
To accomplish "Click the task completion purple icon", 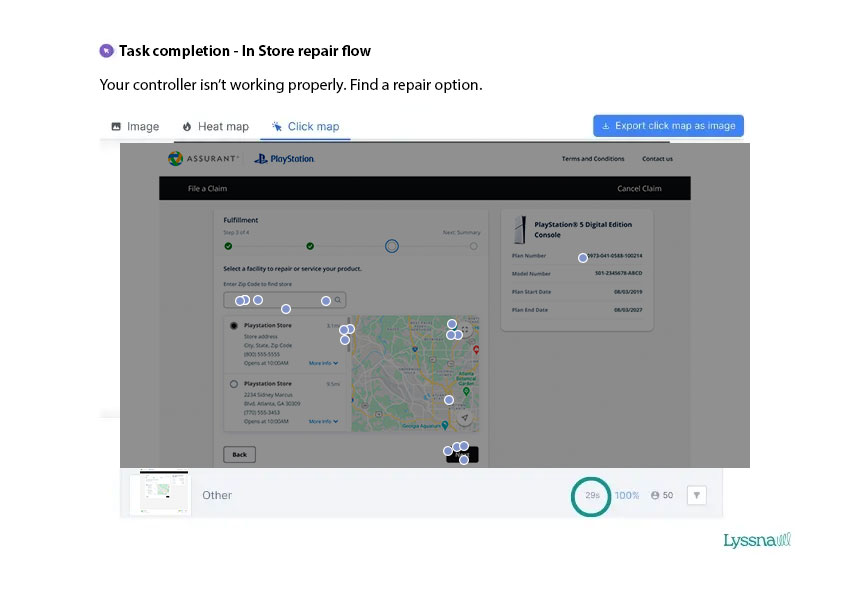I will (x=106, y=51).
